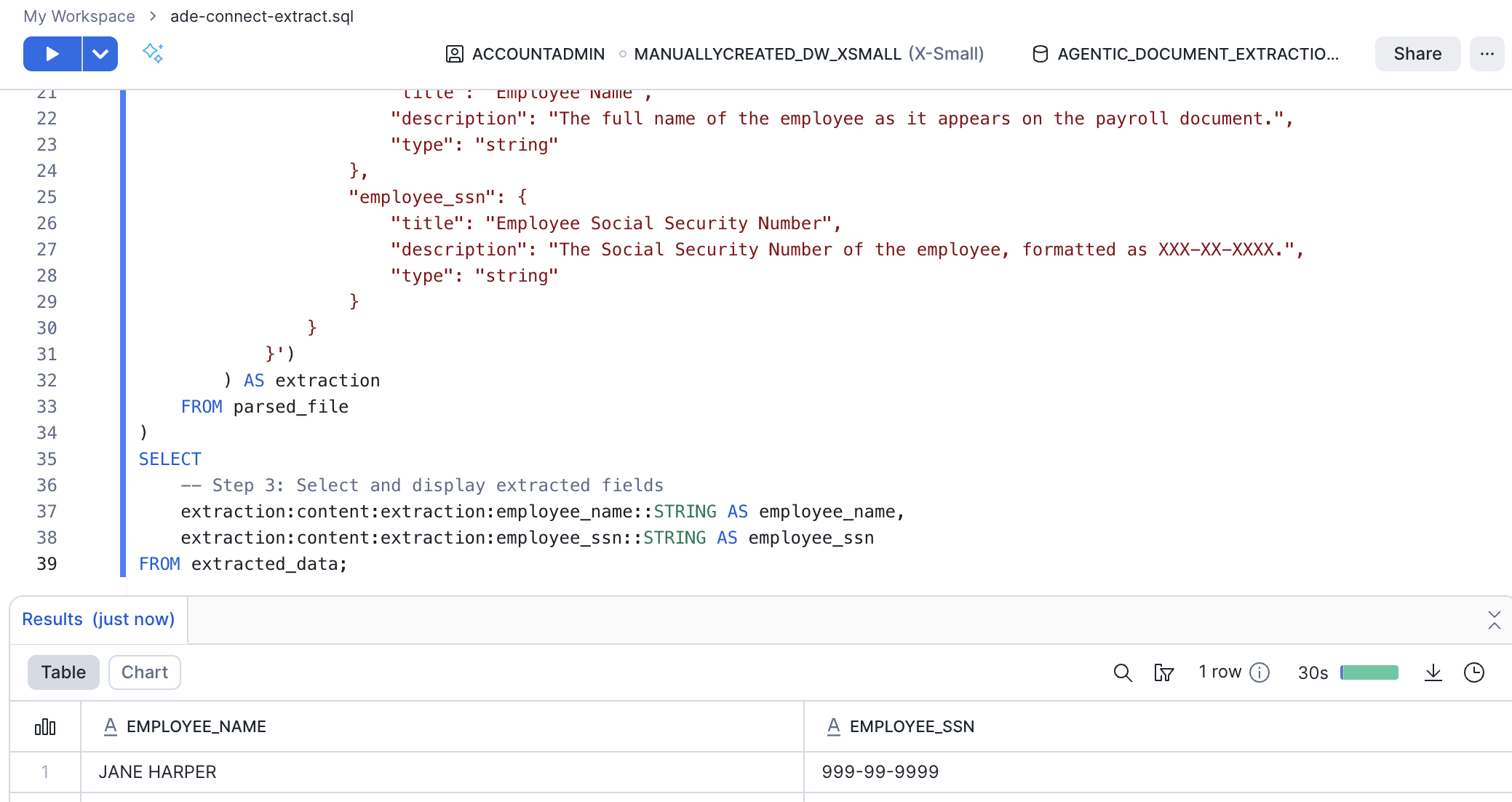The image size is (1512, 802).
Task: Show row count info icon
Action: [x=1260, y=672]
